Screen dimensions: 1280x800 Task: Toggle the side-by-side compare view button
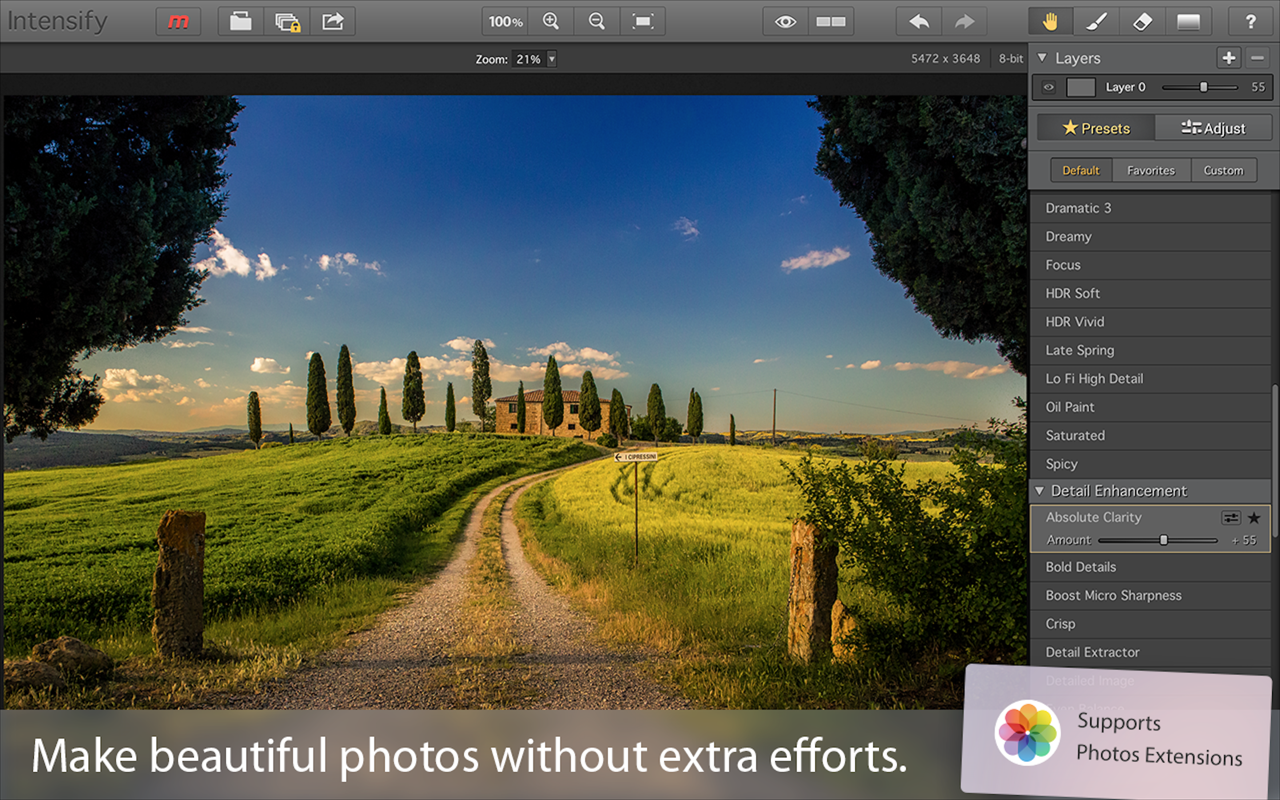click(831, 21)
